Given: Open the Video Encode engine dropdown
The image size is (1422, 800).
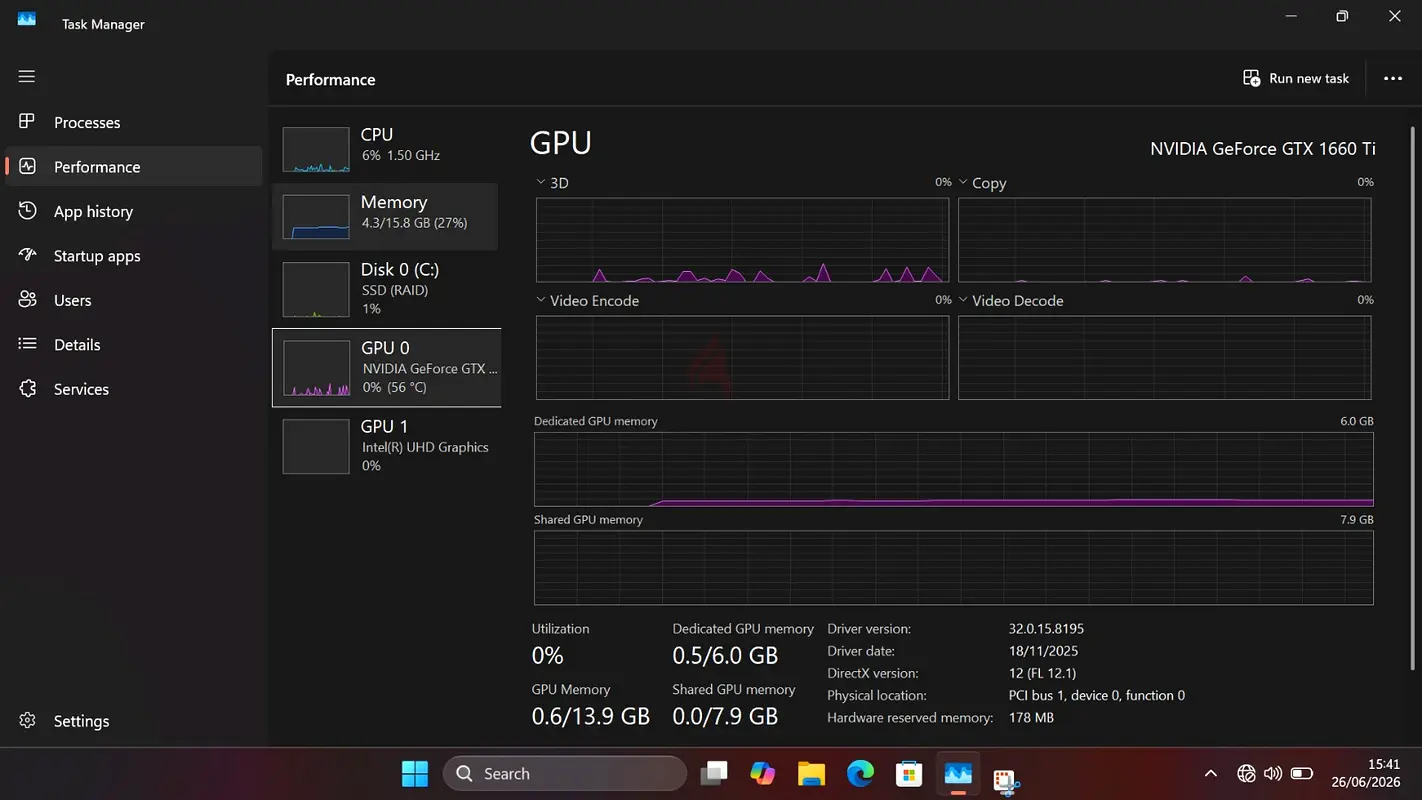Looking at the screenshot, I should [x=587, y=300].
